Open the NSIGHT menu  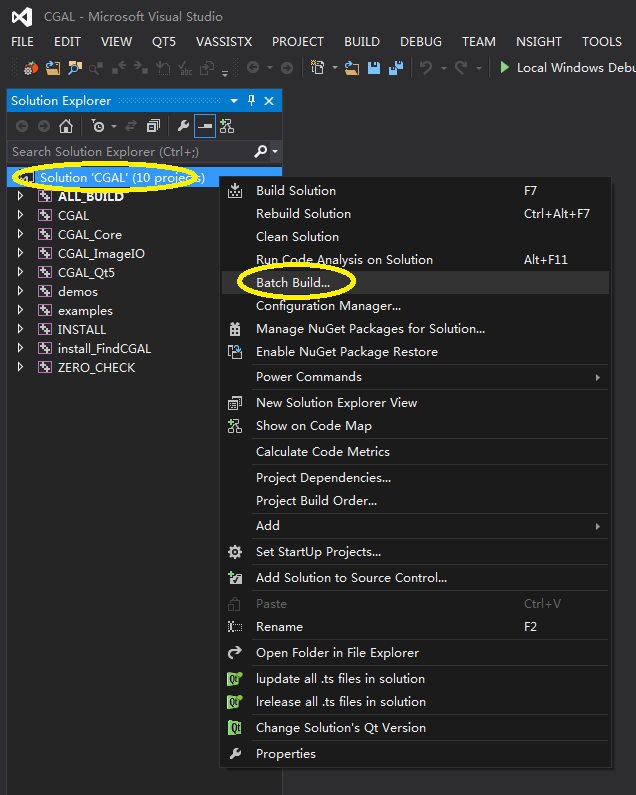coord(539,42)
